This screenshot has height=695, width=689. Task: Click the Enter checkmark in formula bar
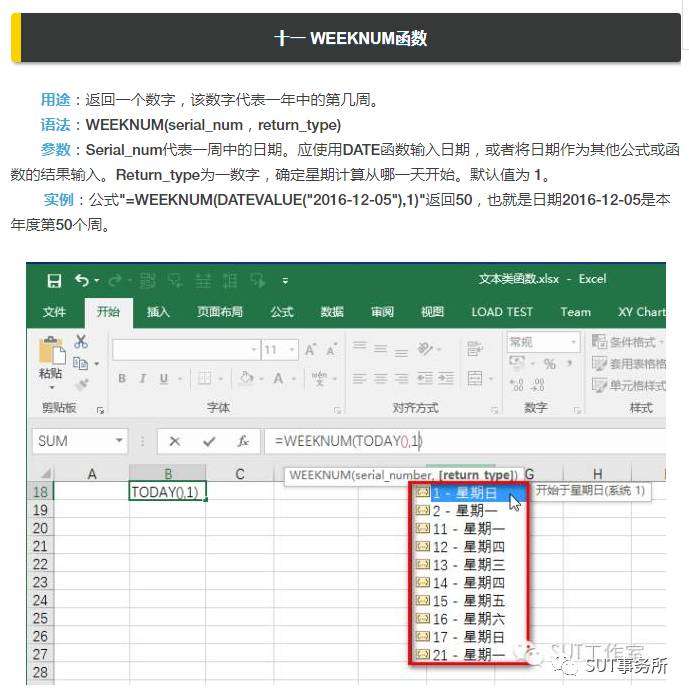(209, 441)
